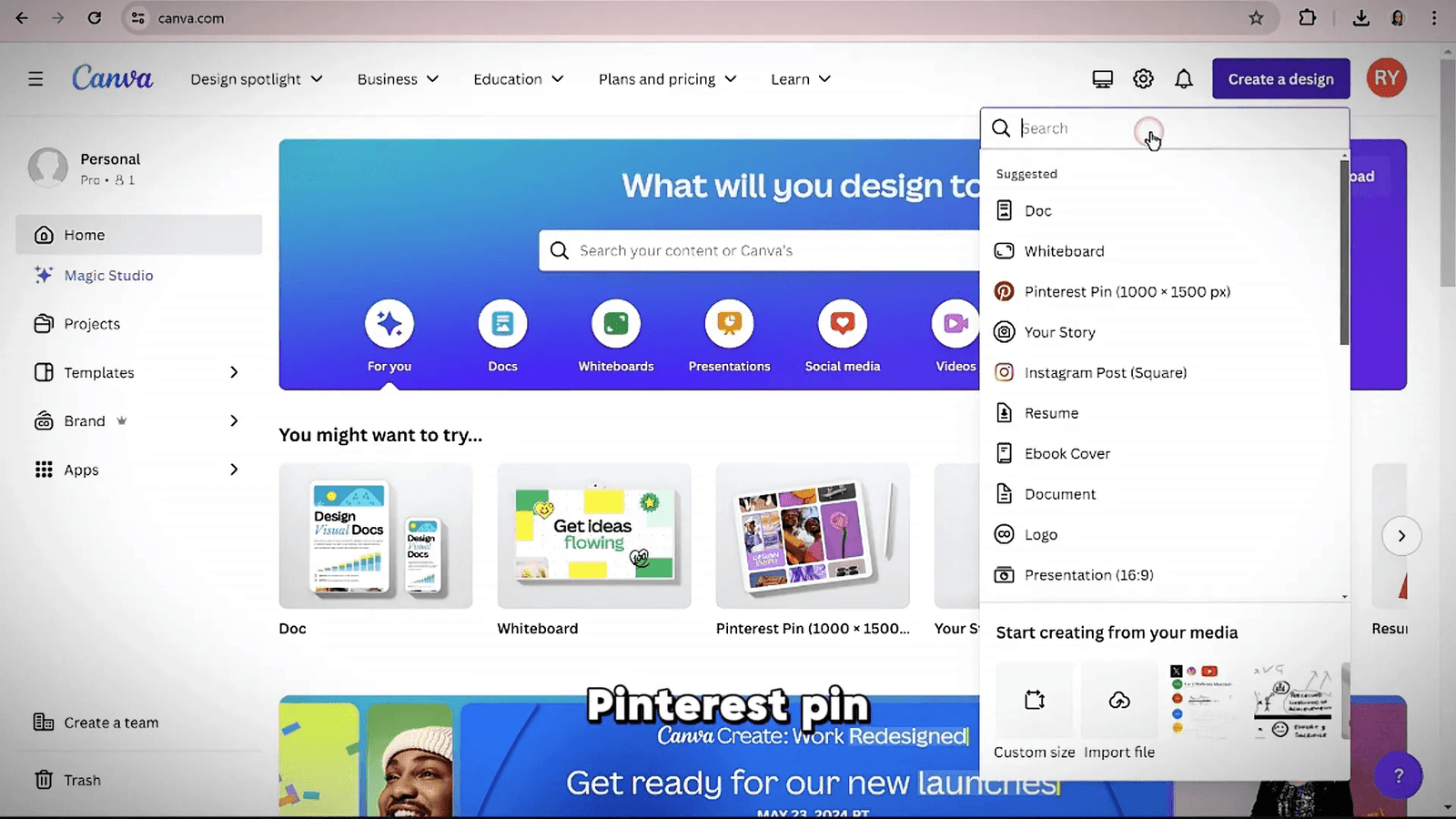
Task: Click the canva.com address bar
Action: (x=701, y=18)
